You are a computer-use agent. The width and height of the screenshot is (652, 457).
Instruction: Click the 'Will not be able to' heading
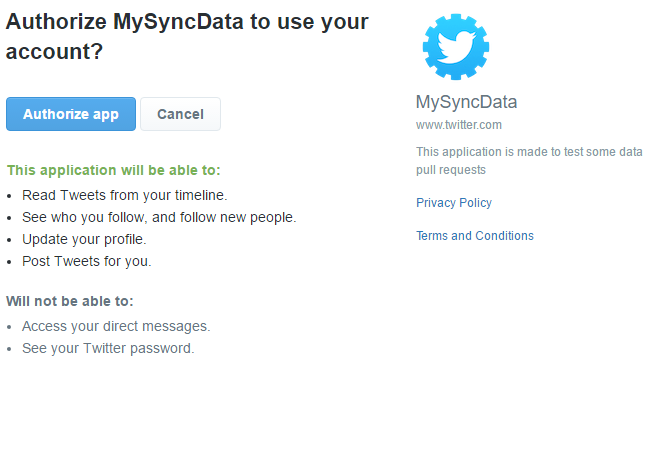(70, 301)
